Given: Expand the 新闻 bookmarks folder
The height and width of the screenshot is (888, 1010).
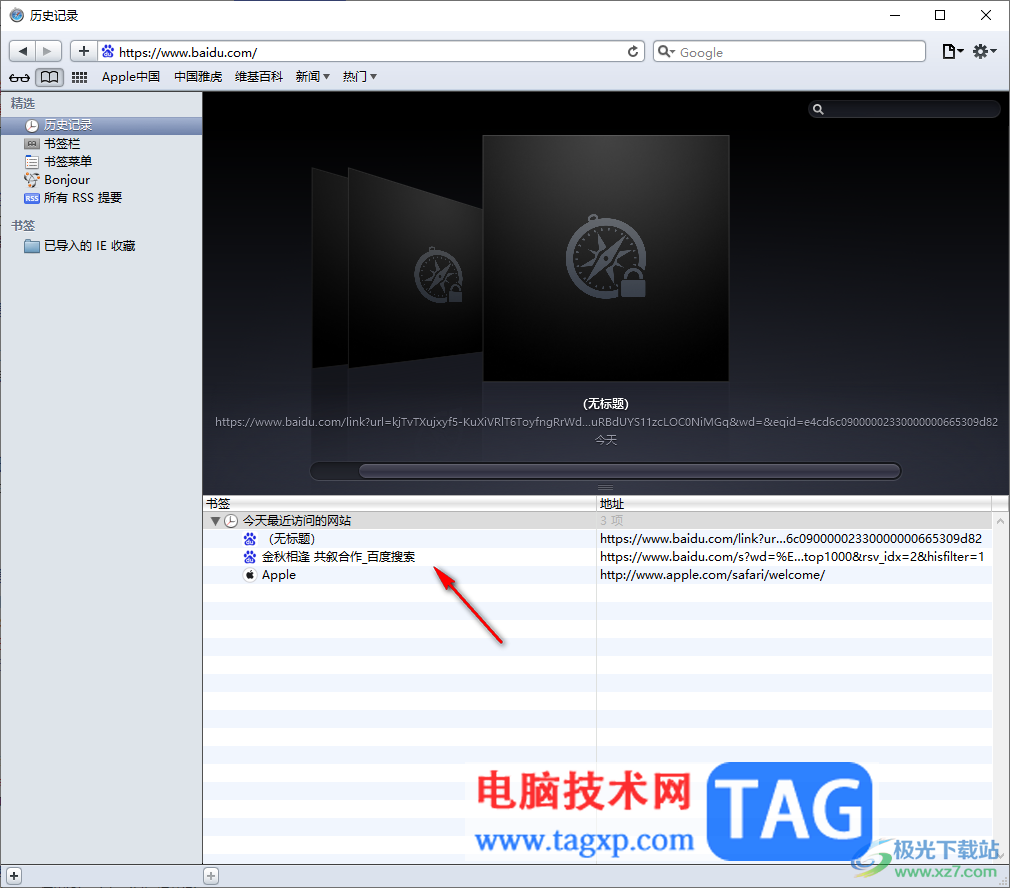Looking at the screenshot, I should pos(312,77).
